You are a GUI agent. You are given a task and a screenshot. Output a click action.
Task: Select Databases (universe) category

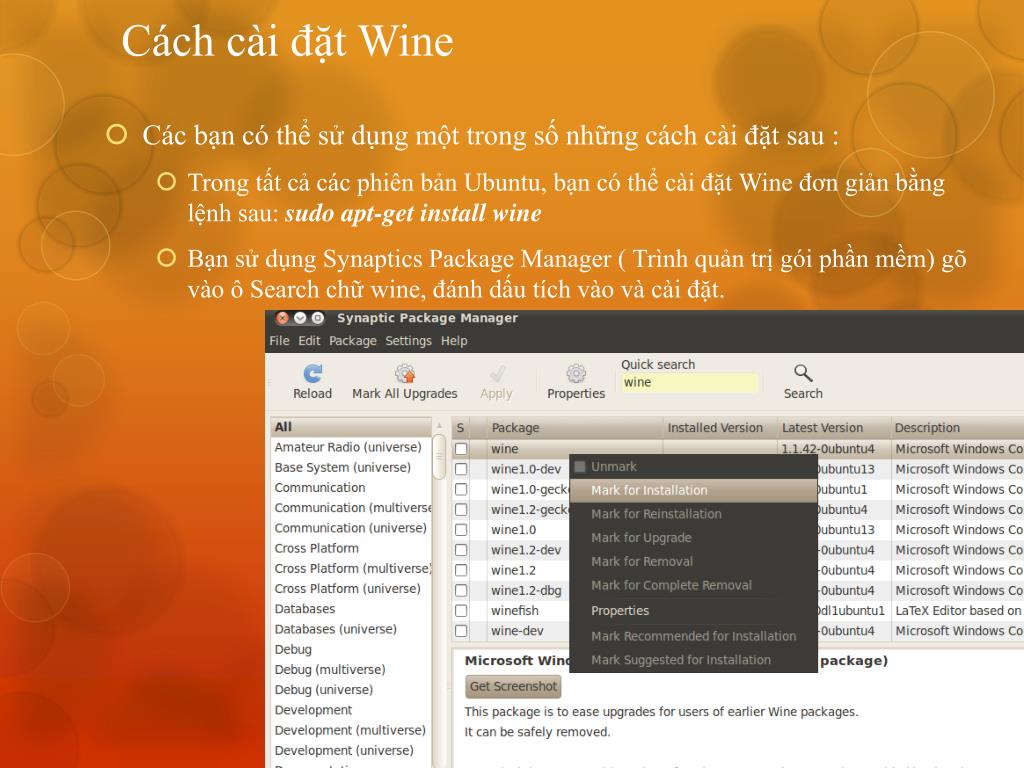351,630
